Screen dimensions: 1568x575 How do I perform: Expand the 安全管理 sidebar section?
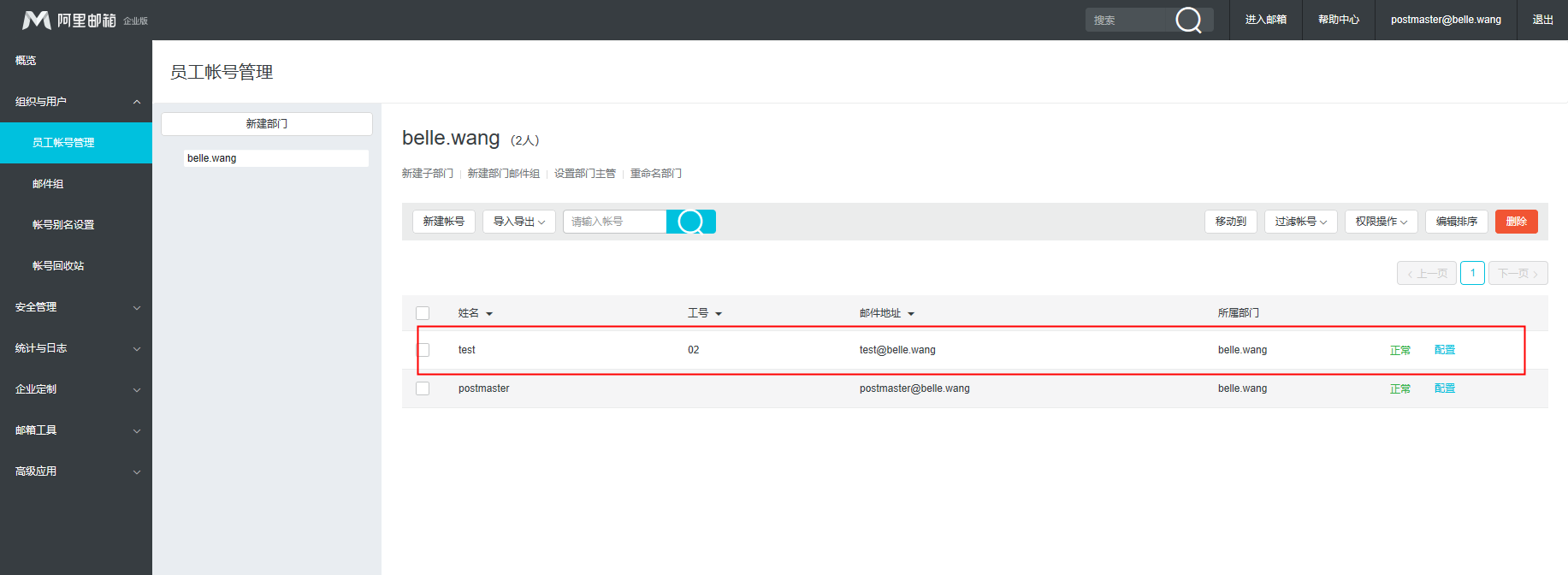coord(137,307)
